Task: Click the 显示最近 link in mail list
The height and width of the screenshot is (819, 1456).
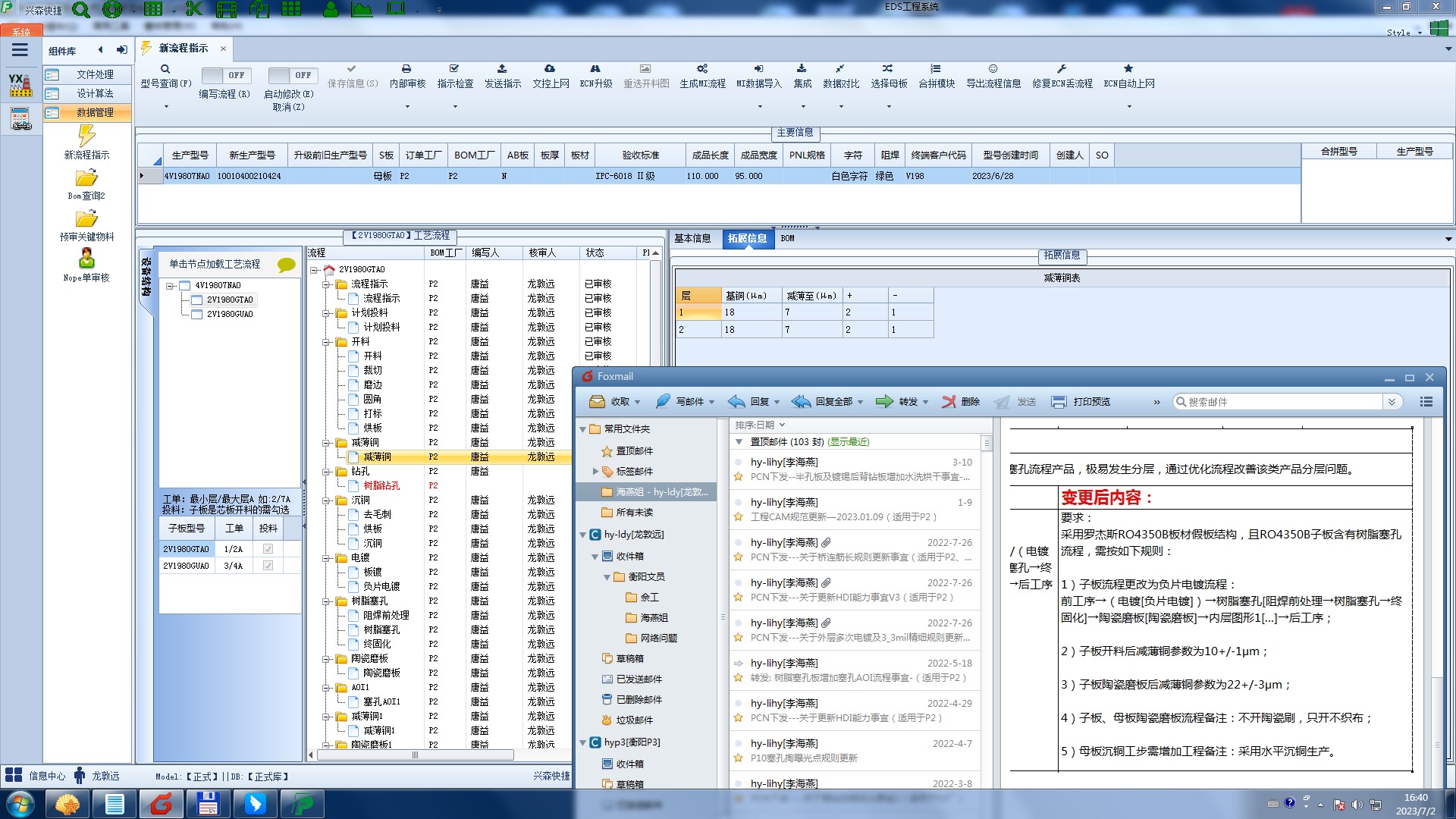Action: 849,442
